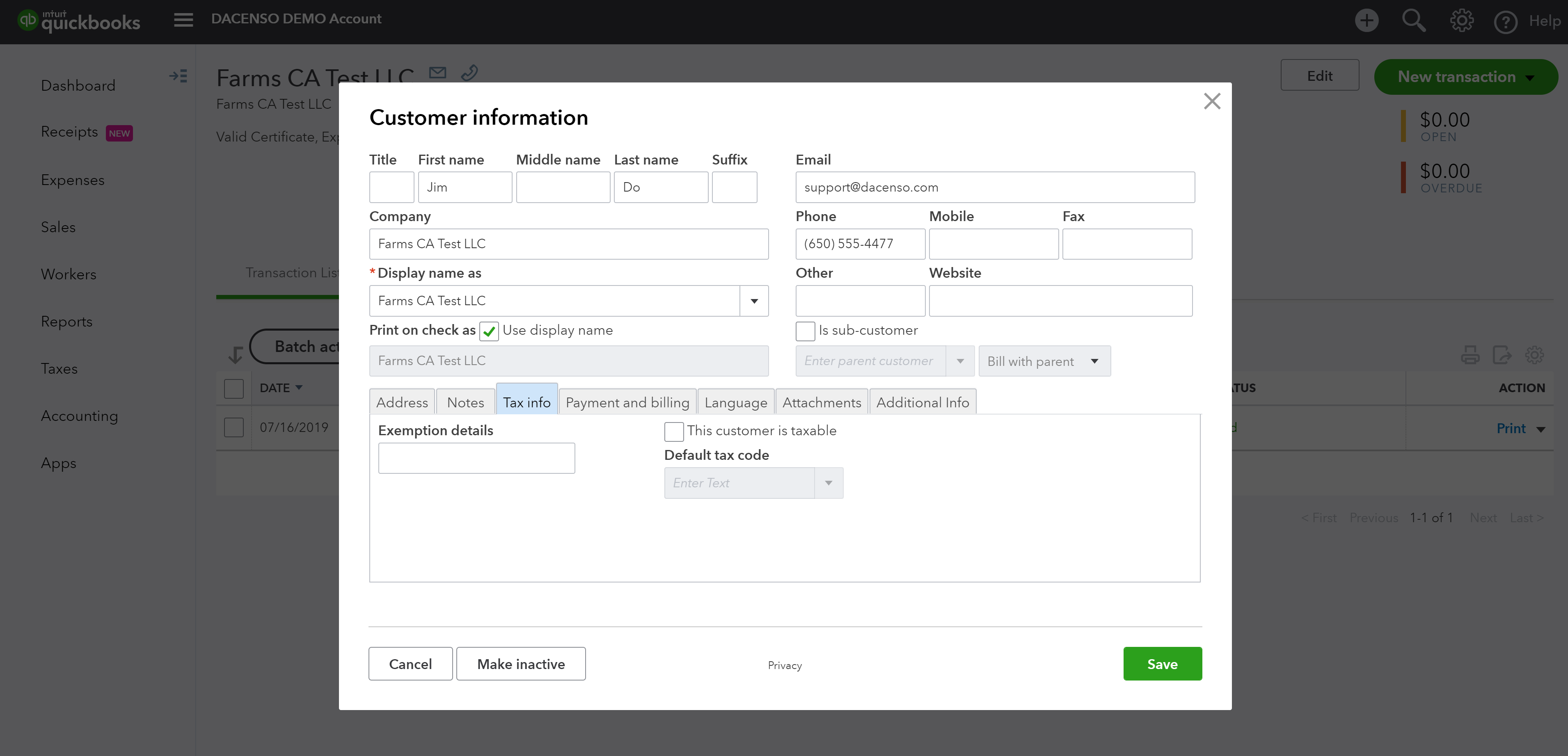
Task: Click the Print link in Action column
Action: [1511, 429]
